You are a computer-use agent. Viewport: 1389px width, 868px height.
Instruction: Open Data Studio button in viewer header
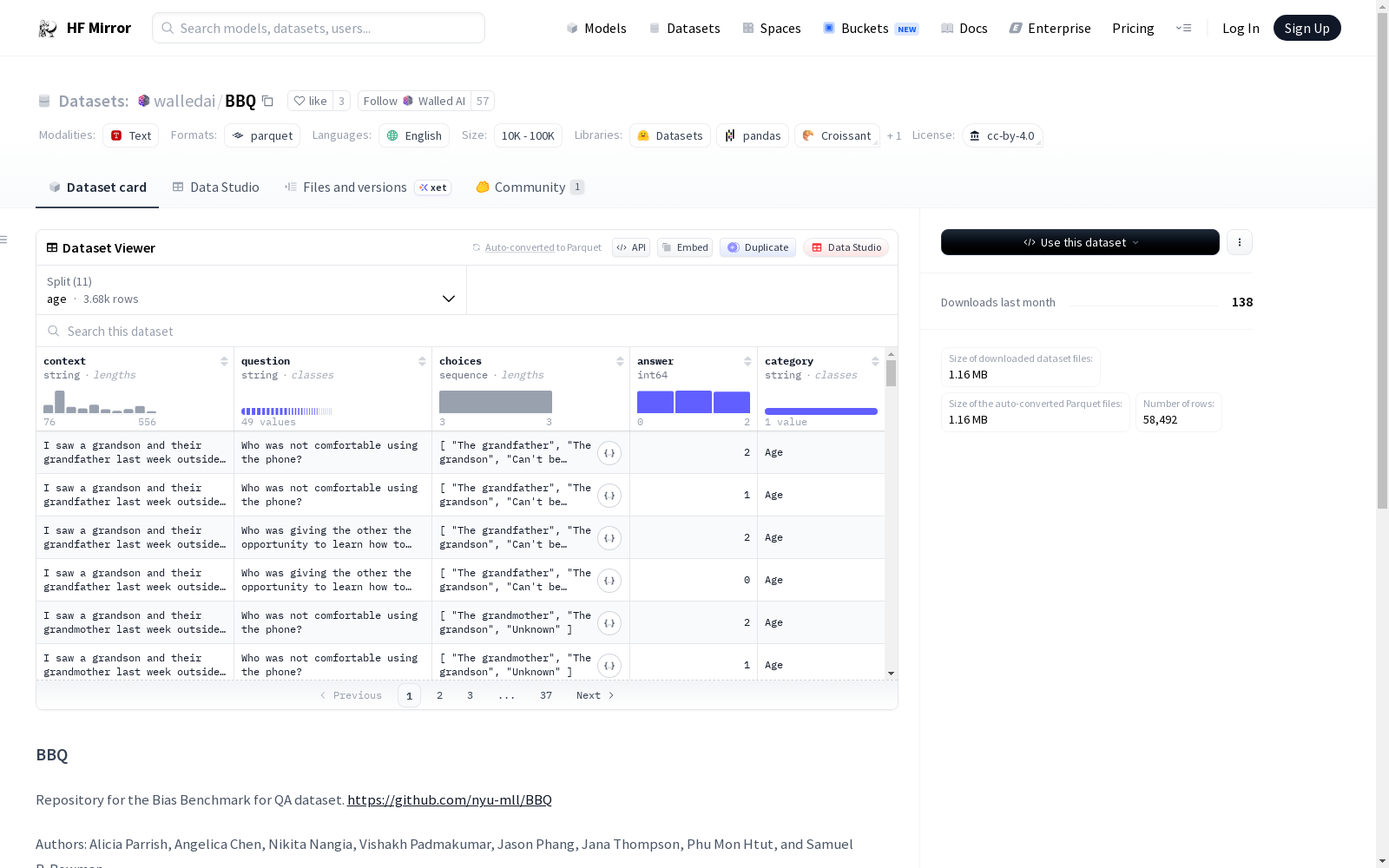846,247
